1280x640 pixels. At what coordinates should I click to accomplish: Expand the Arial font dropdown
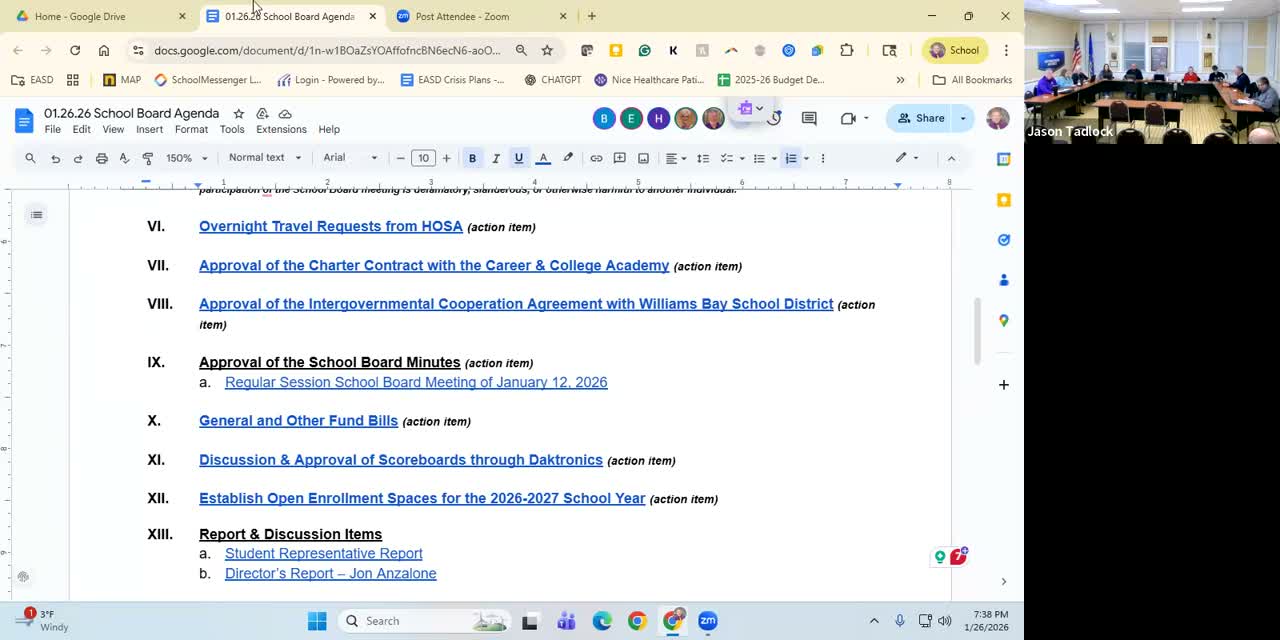350,158
